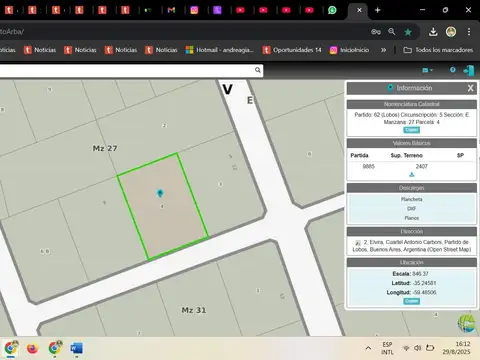
Task: Click the magnifier icon in the map search box
Action: pos(258,70)
